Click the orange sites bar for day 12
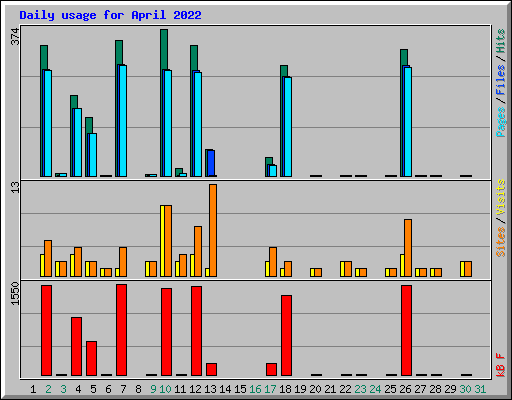 tap(198, 252)
